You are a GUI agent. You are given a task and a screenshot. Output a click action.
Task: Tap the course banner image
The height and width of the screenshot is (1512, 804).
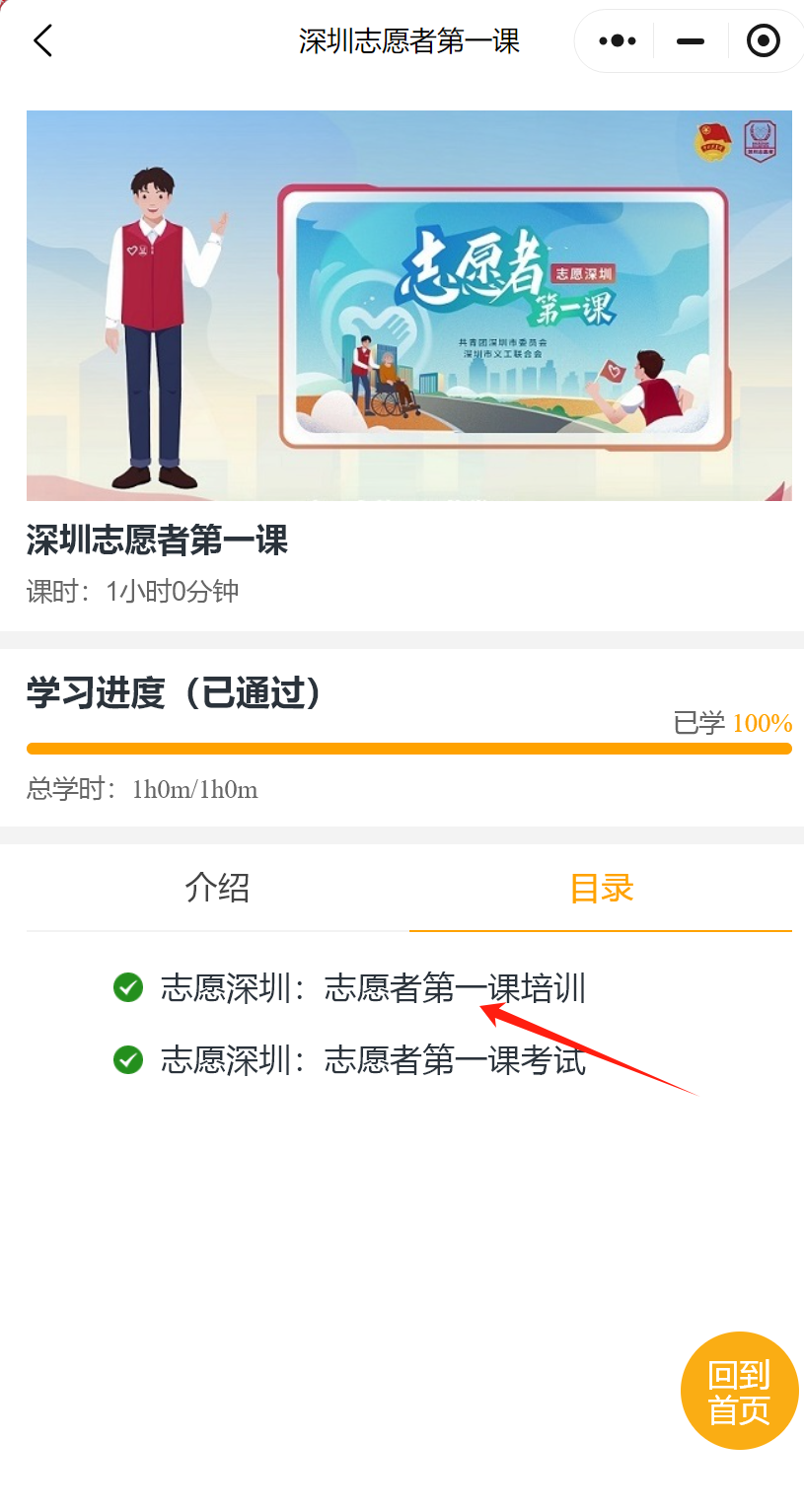click(409, 306)
